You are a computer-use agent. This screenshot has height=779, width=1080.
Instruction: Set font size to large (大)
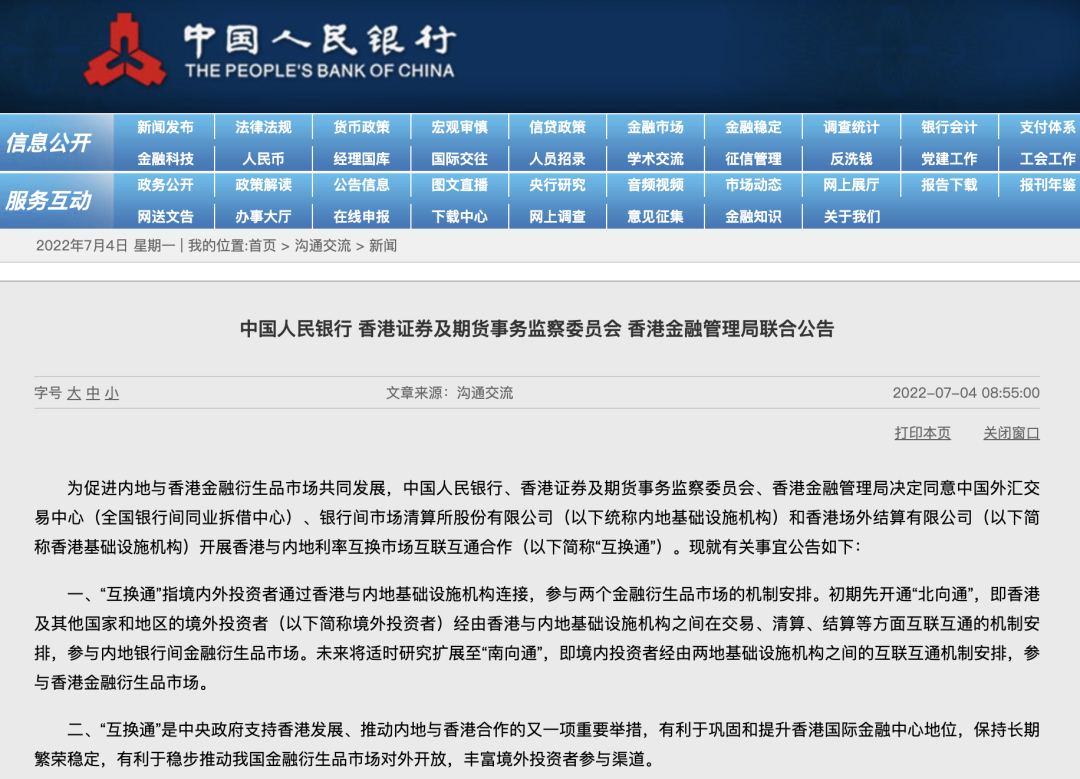pyautogui.click(x=74, y=393)
